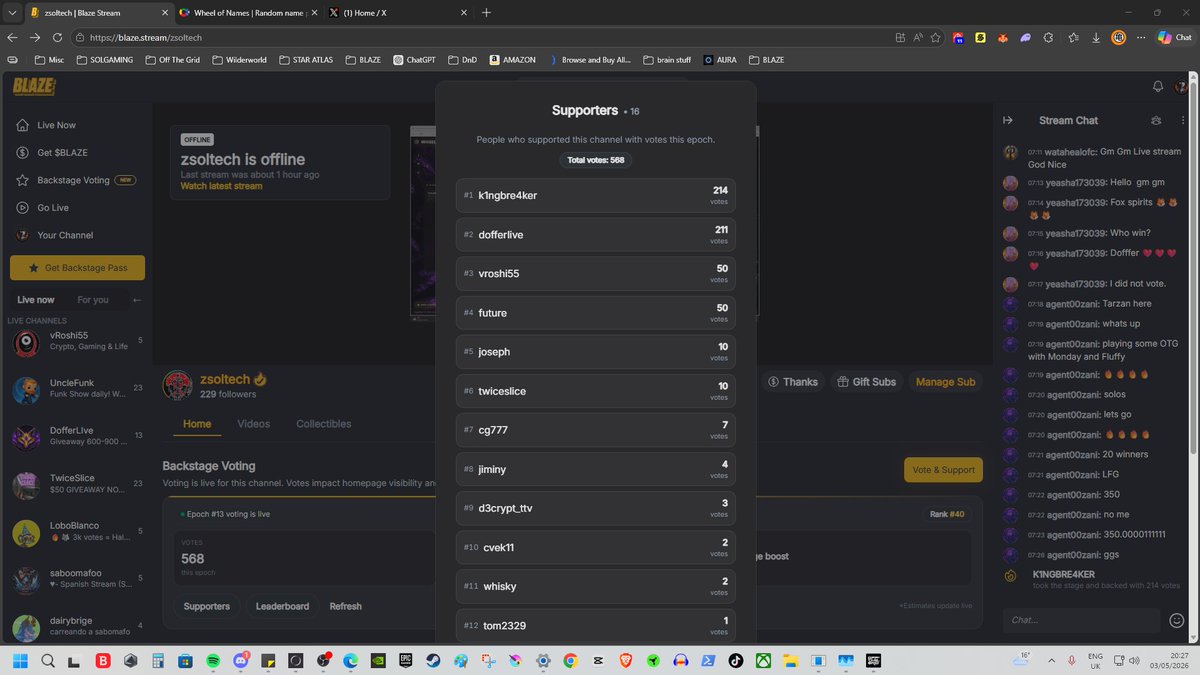The height and width of the screenshot is (675, 1200).
Task: Click the Refresh voting button
Action: (x=346, y=606)
